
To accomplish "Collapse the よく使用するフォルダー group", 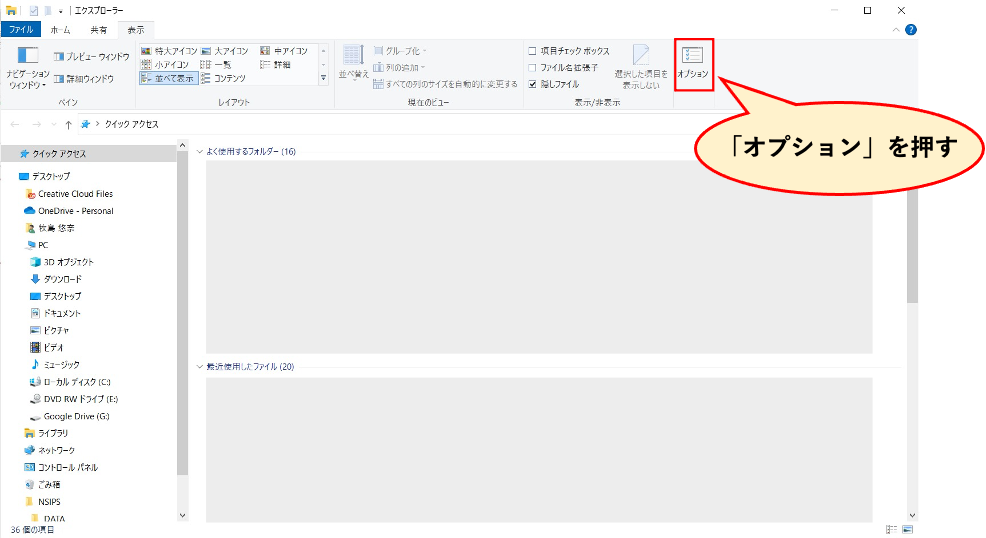I will point(199,151).
